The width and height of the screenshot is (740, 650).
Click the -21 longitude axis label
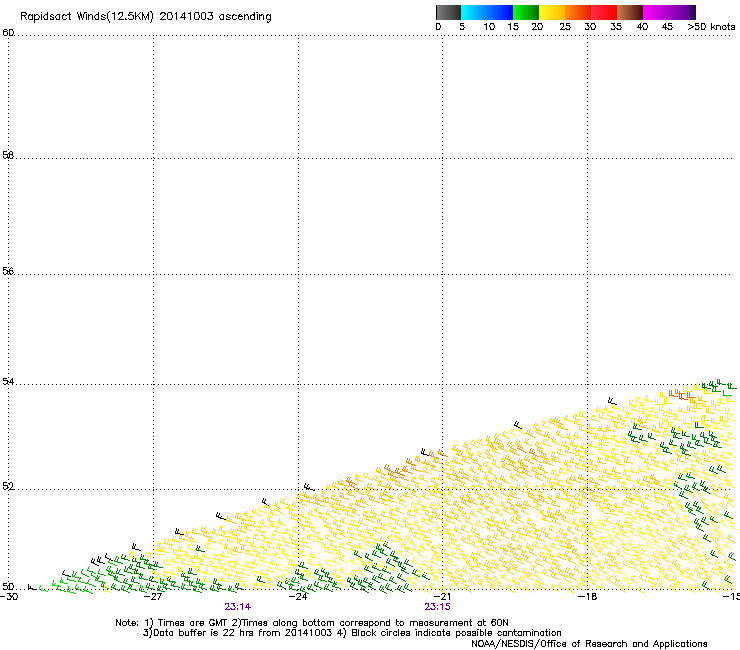[x=442, y=597]
